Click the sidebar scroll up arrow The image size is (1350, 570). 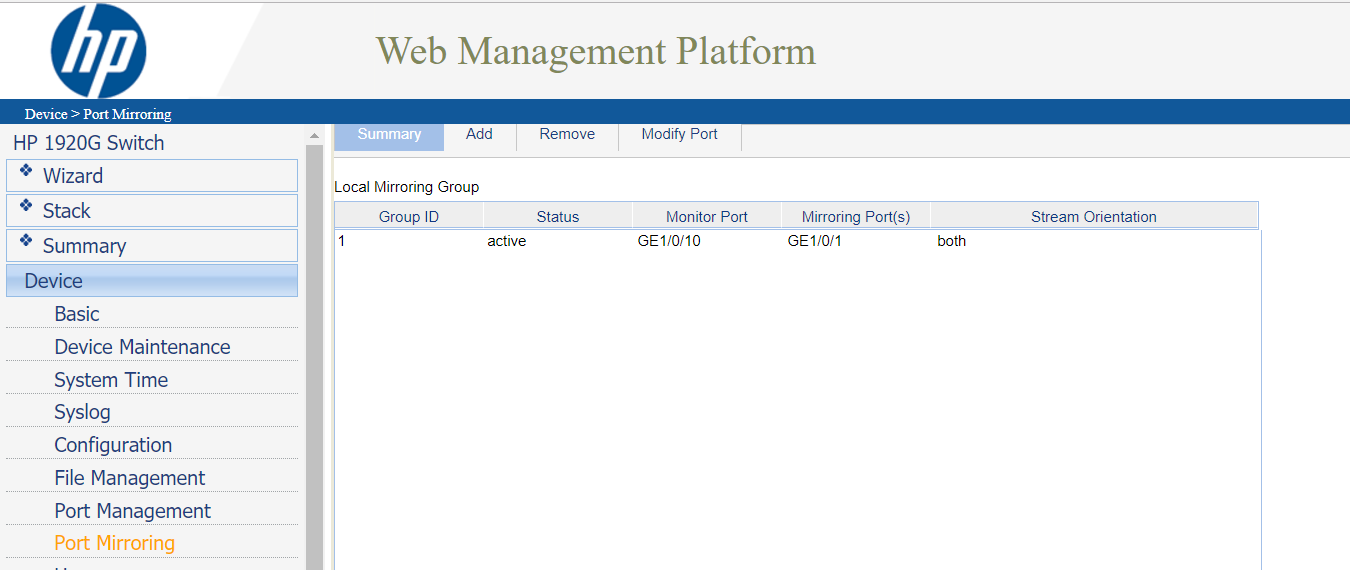(x=314, y=136)
